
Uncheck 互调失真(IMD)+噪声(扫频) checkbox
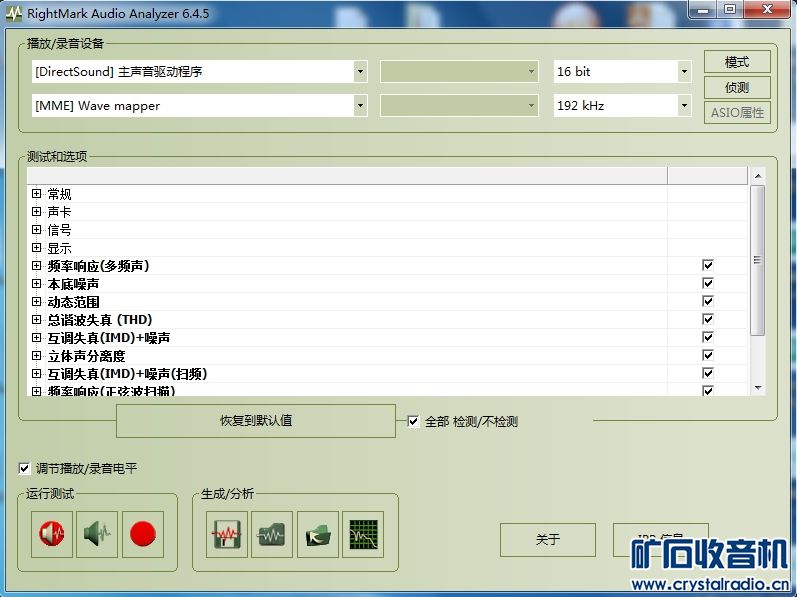click(x=708, y=373)
